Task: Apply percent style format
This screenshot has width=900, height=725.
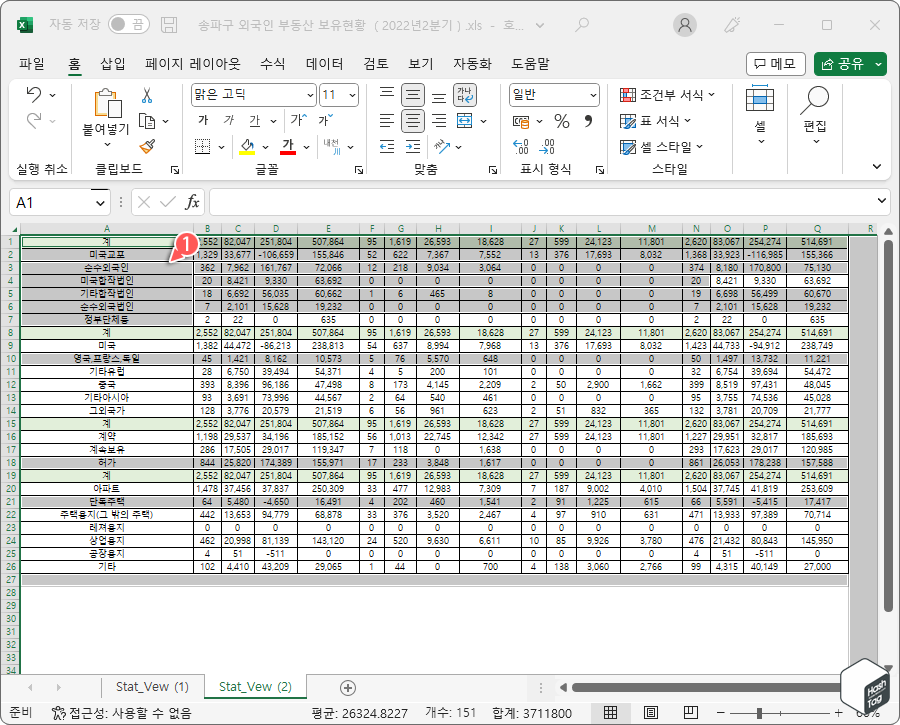Action: coord(561,121)
